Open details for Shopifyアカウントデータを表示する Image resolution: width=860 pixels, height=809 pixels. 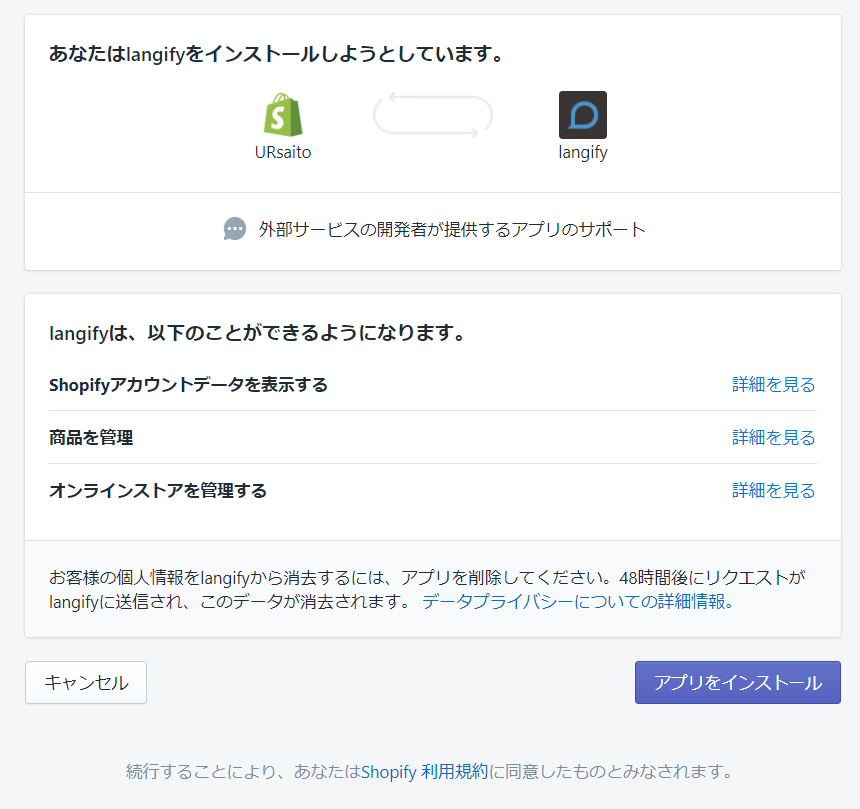773,384
